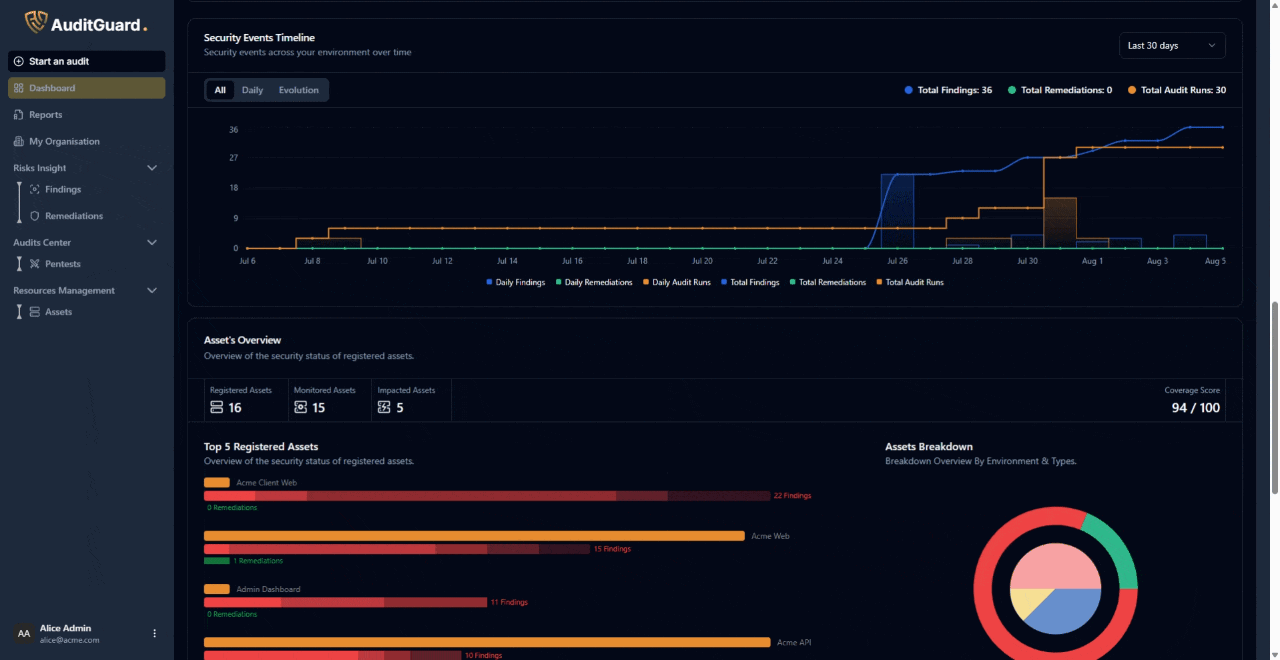The width and height of the screenshot is (1280, 660).
Task: Click the 'Acme Client Web' asset name
Action: [x=266, y=483]
